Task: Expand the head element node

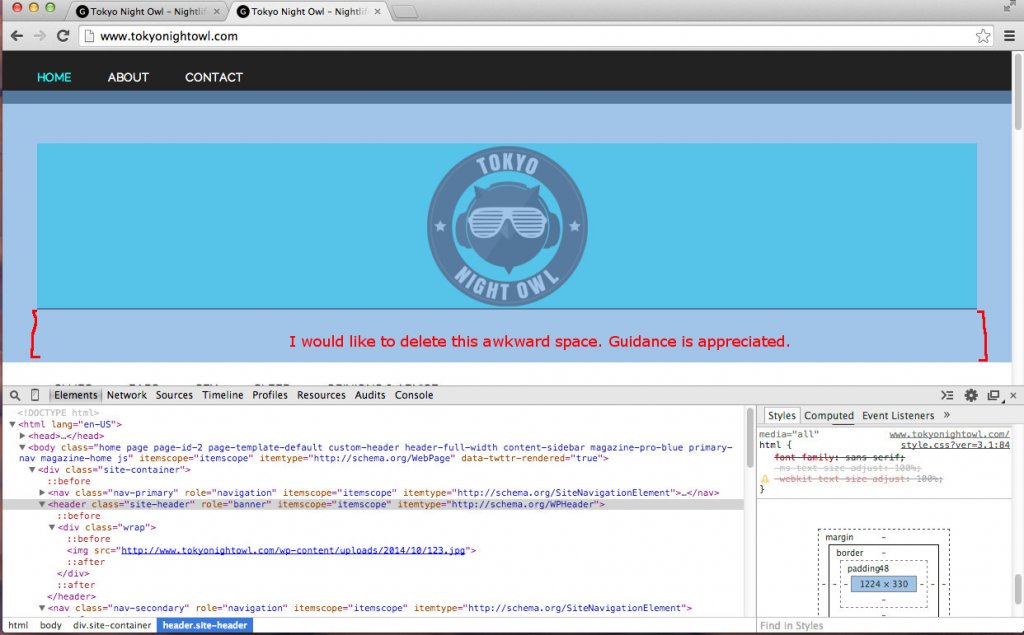Action: (x=22, y=436)
